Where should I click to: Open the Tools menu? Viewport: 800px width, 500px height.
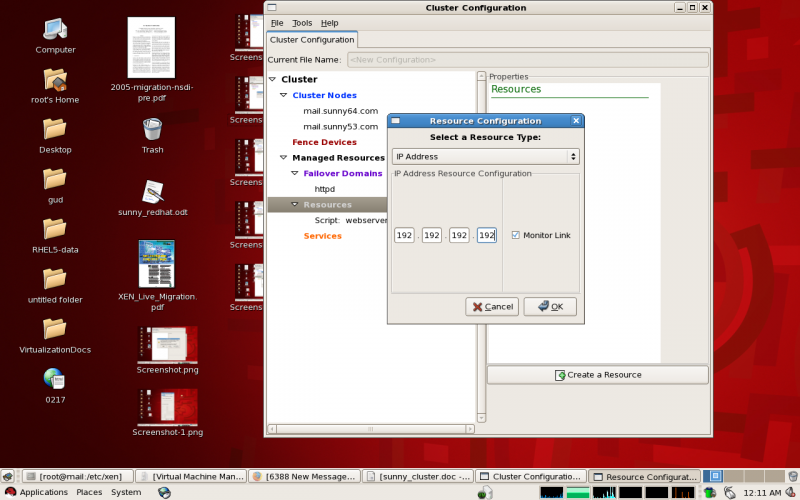pos(302,23)
